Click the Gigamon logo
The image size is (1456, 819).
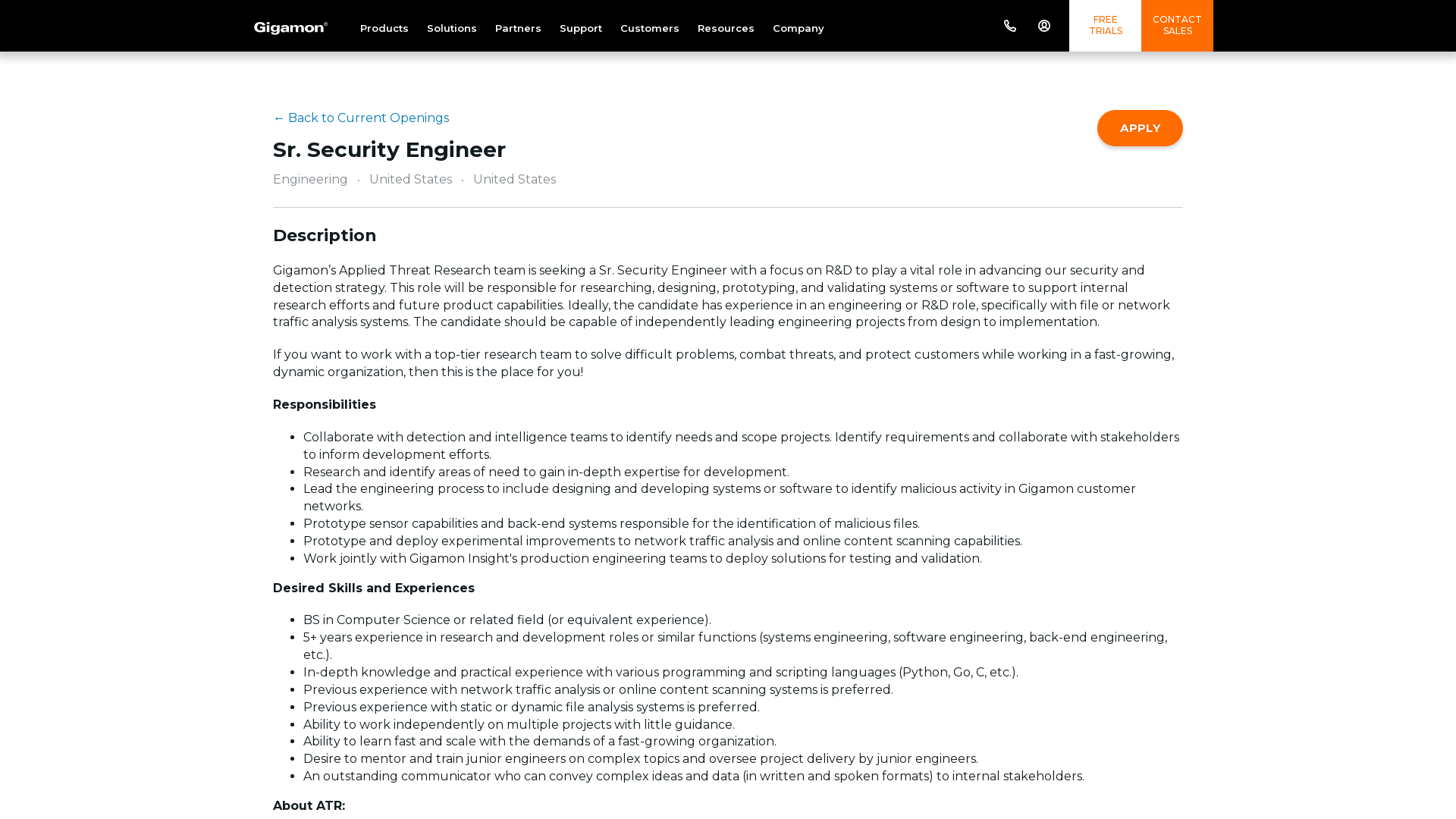pos(290,27)
